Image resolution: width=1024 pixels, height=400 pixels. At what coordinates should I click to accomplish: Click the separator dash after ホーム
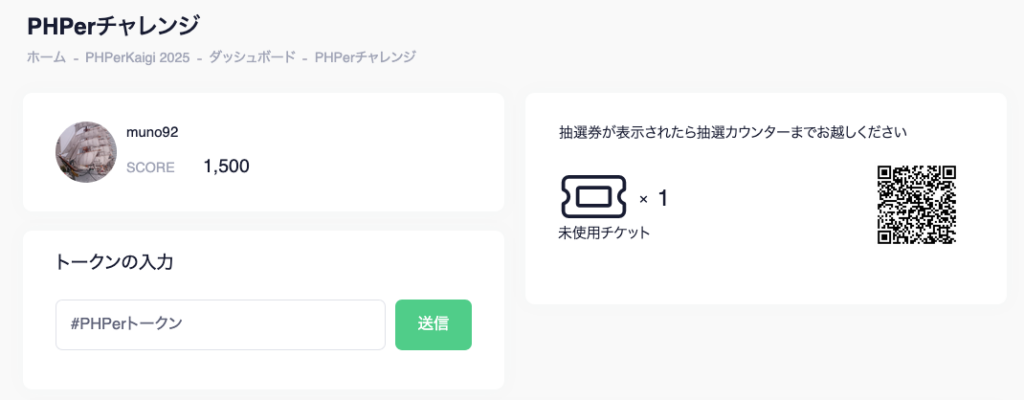click(x=76, y=57)
